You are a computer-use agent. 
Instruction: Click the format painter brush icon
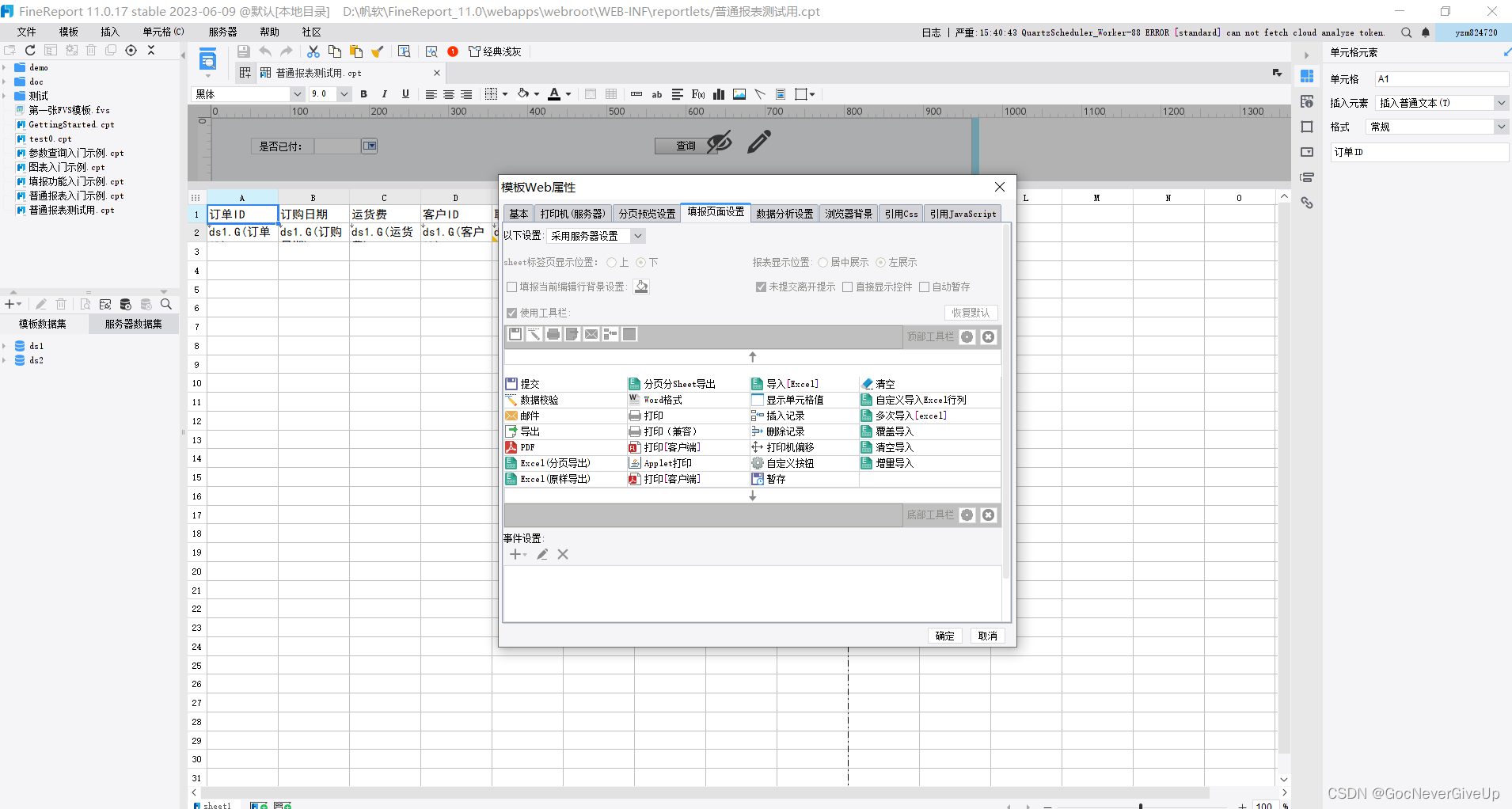tap(378, 51)
